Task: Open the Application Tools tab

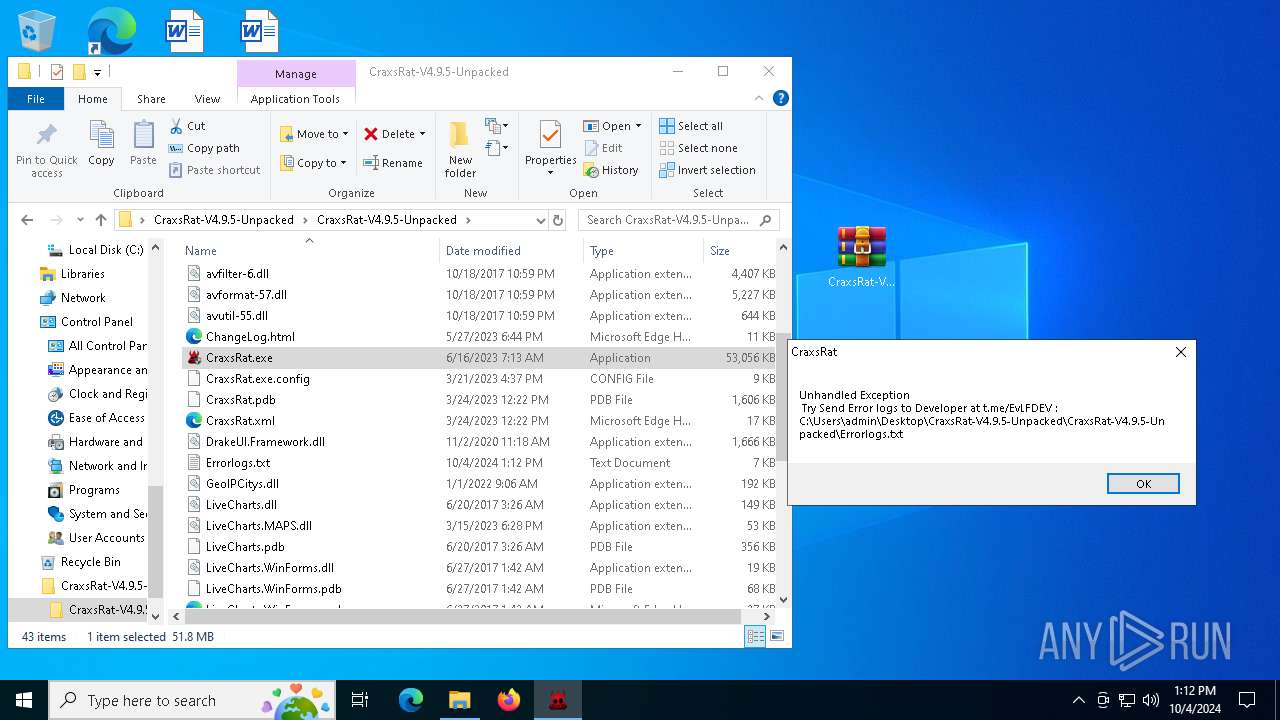Action: (x=295, y=99)
